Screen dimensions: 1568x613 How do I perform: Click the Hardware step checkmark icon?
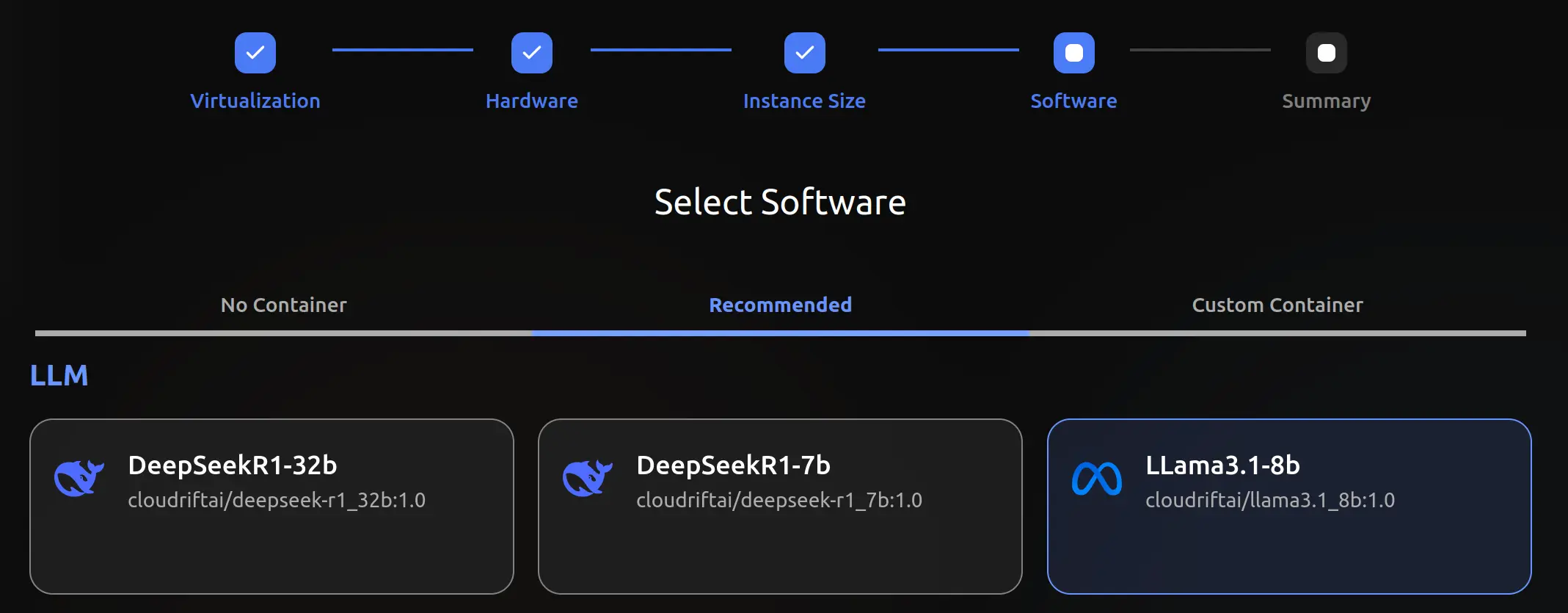(532, 53)
